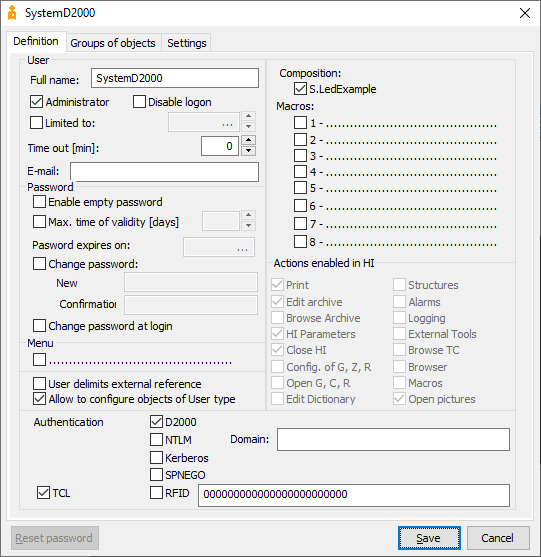The height and width of the screenshot is (557, 541).
Task: Close the SystemD2000 dialog window
Action: point(525,13)
